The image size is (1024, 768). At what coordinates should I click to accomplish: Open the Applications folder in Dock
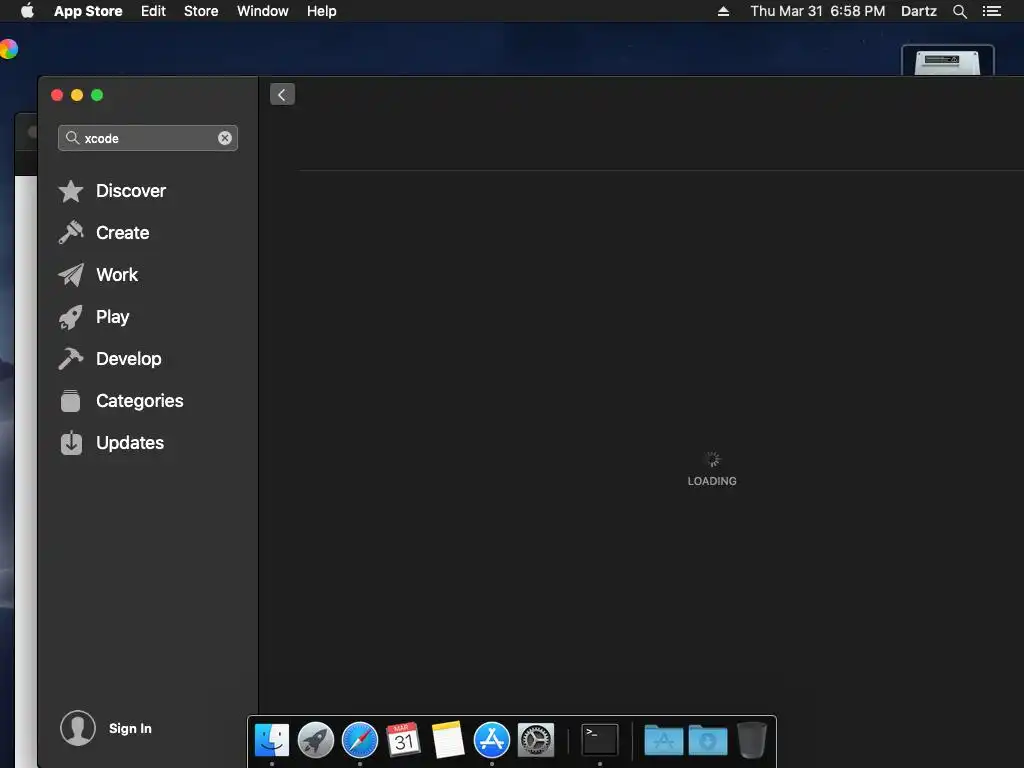pyautogui.click(x=664, y=740)
